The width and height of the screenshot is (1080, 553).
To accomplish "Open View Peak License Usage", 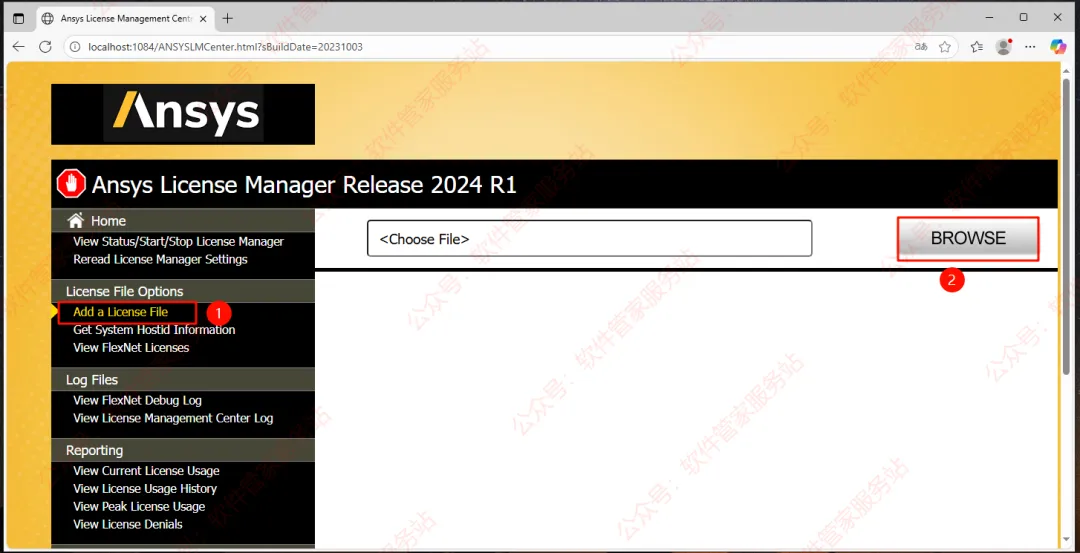I will (139, 507).
